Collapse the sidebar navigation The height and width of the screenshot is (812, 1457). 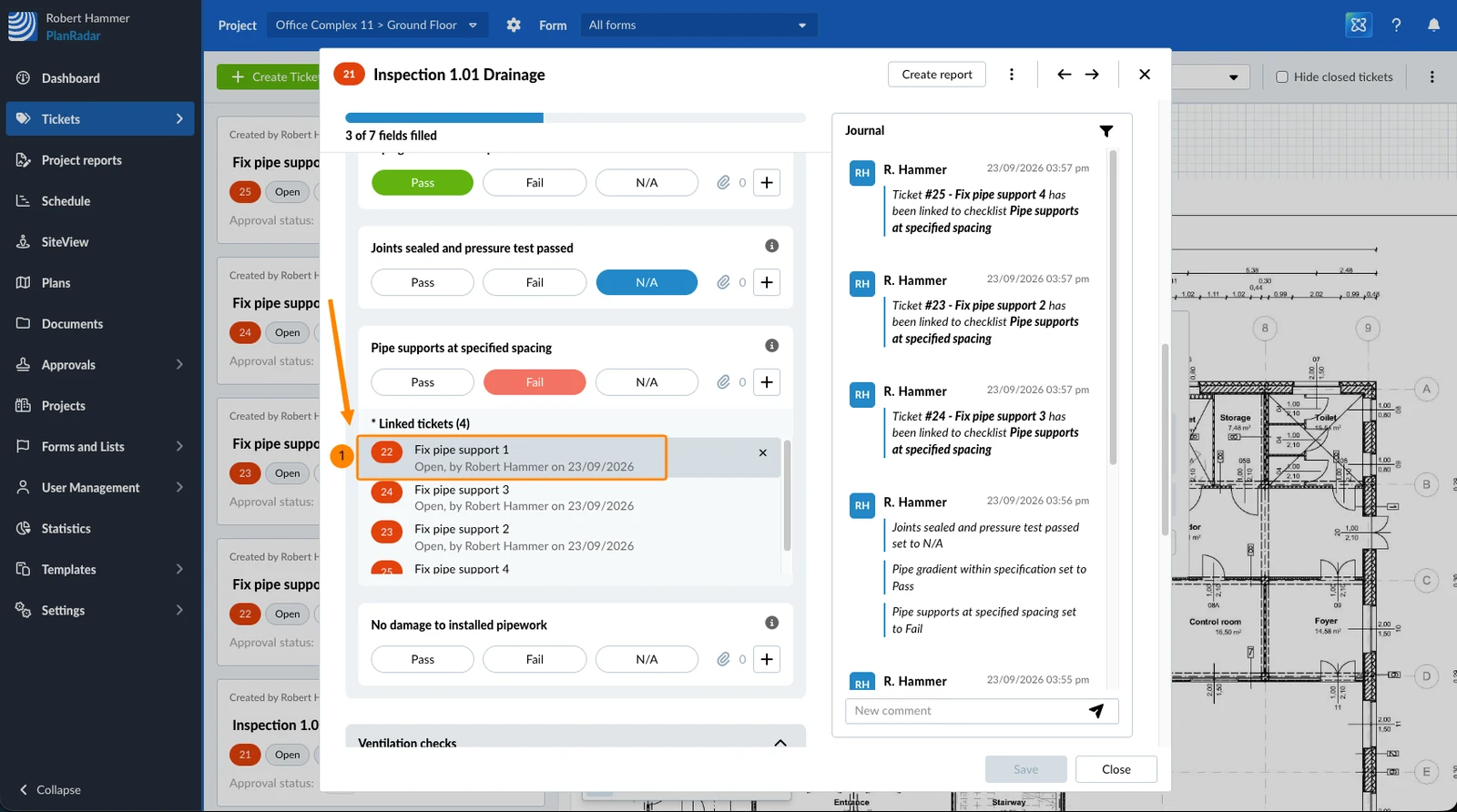51,790
